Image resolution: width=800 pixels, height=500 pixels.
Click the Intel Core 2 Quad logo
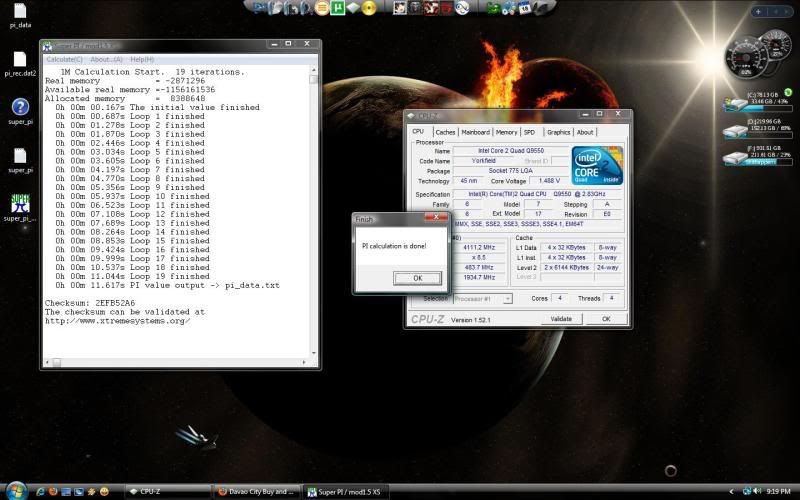pyautogui.click(x=597, y=165)
